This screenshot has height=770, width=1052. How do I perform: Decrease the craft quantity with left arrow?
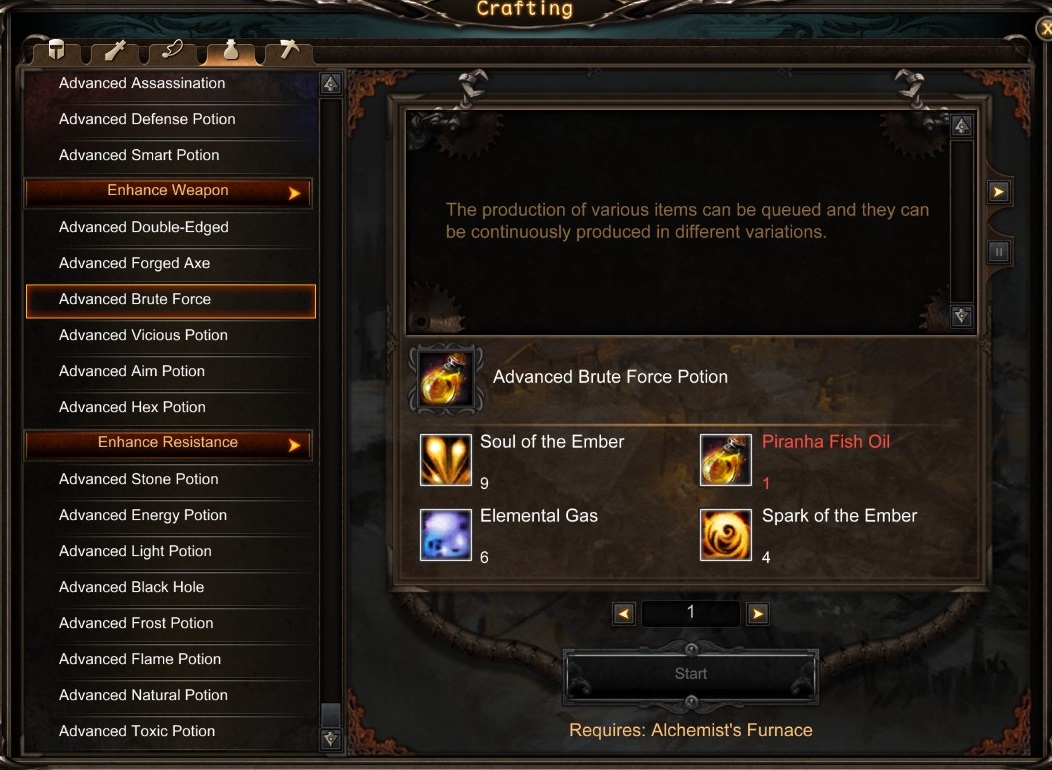click(x=624, y=613)
